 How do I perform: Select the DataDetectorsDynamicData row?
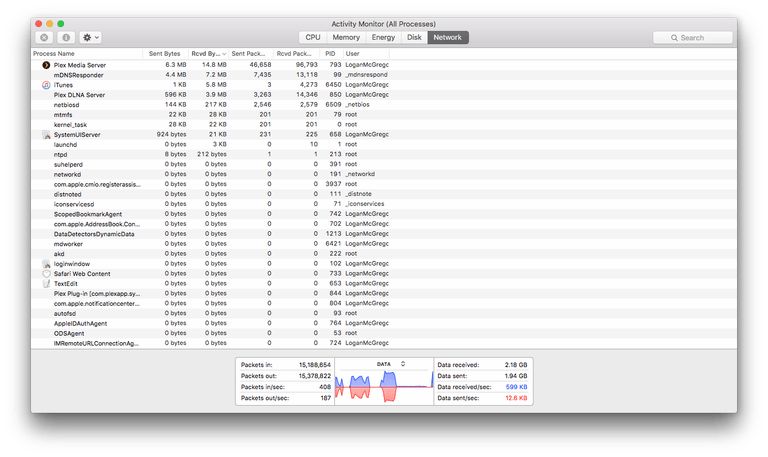pos(384,234)
